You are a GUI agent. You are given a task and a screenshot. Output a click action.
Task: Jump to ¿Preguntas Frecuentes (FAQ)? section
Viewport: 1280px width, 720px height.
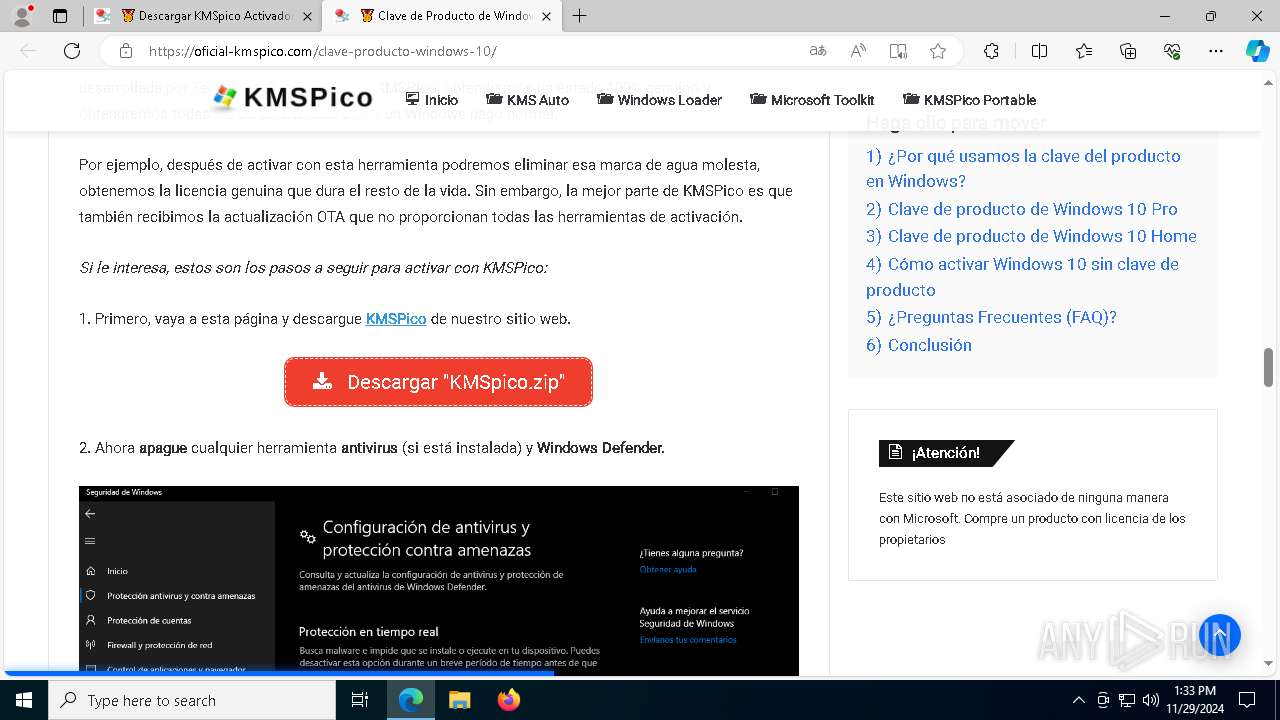(x=991, y=317)
